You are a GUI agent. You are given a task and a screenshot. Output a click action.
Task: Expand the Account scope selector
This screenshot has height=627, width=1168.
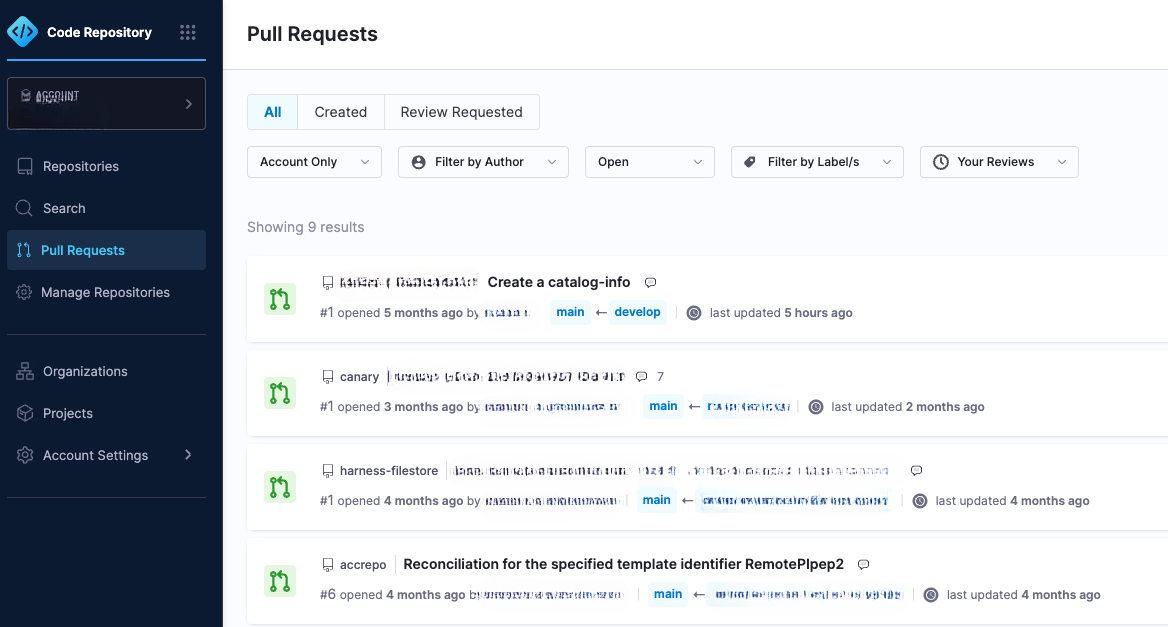[106, 104]
